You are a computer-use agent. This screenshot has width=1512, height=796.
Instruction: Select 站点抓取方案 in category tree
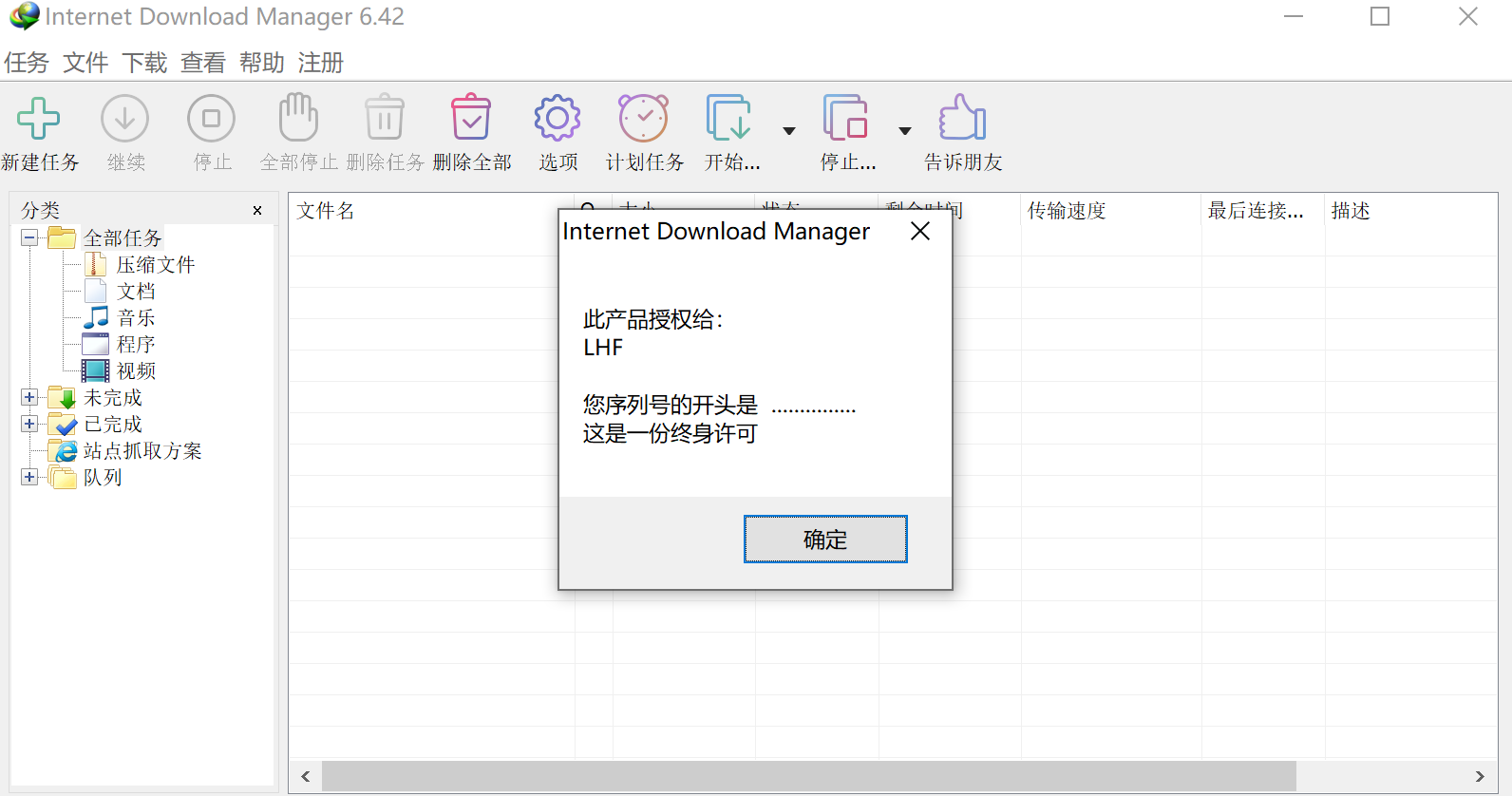coord(142,451)
